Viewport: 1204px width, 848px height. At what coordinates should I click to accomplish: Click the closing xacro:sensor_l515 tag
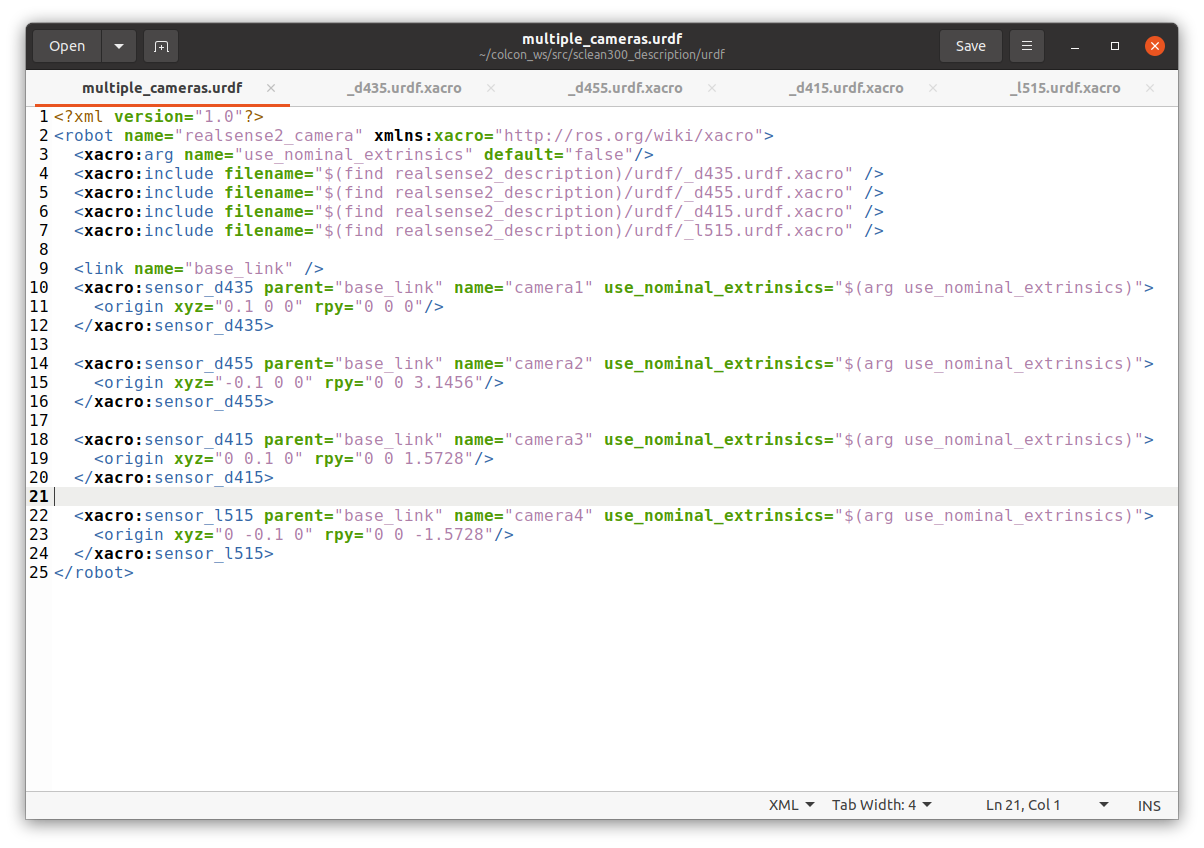pyautogui.click(x=174, y=553)
